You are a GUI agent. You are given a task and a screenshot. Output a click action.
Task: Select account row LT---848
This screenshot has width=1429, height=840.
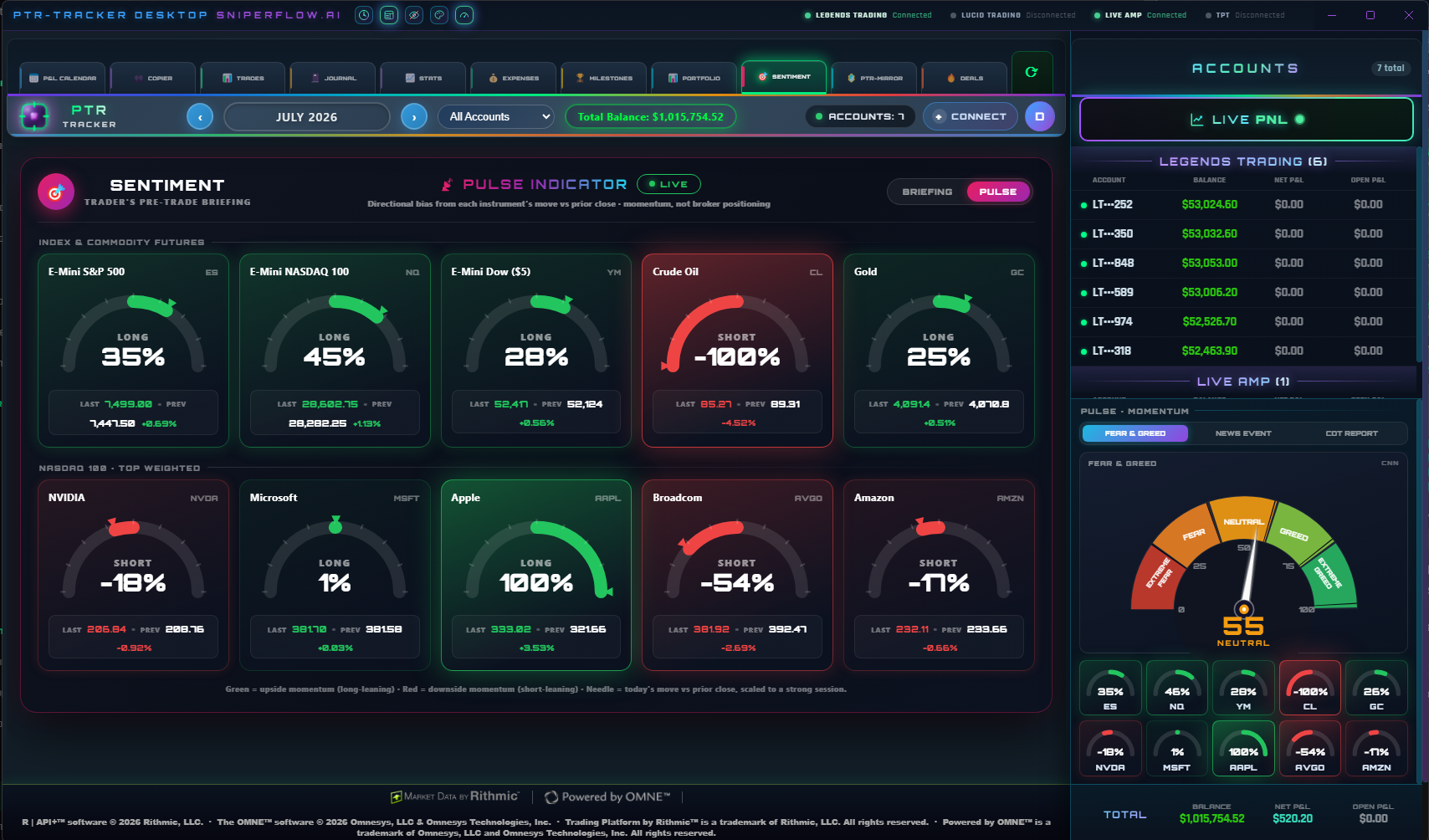click(x=1244, y=264)
